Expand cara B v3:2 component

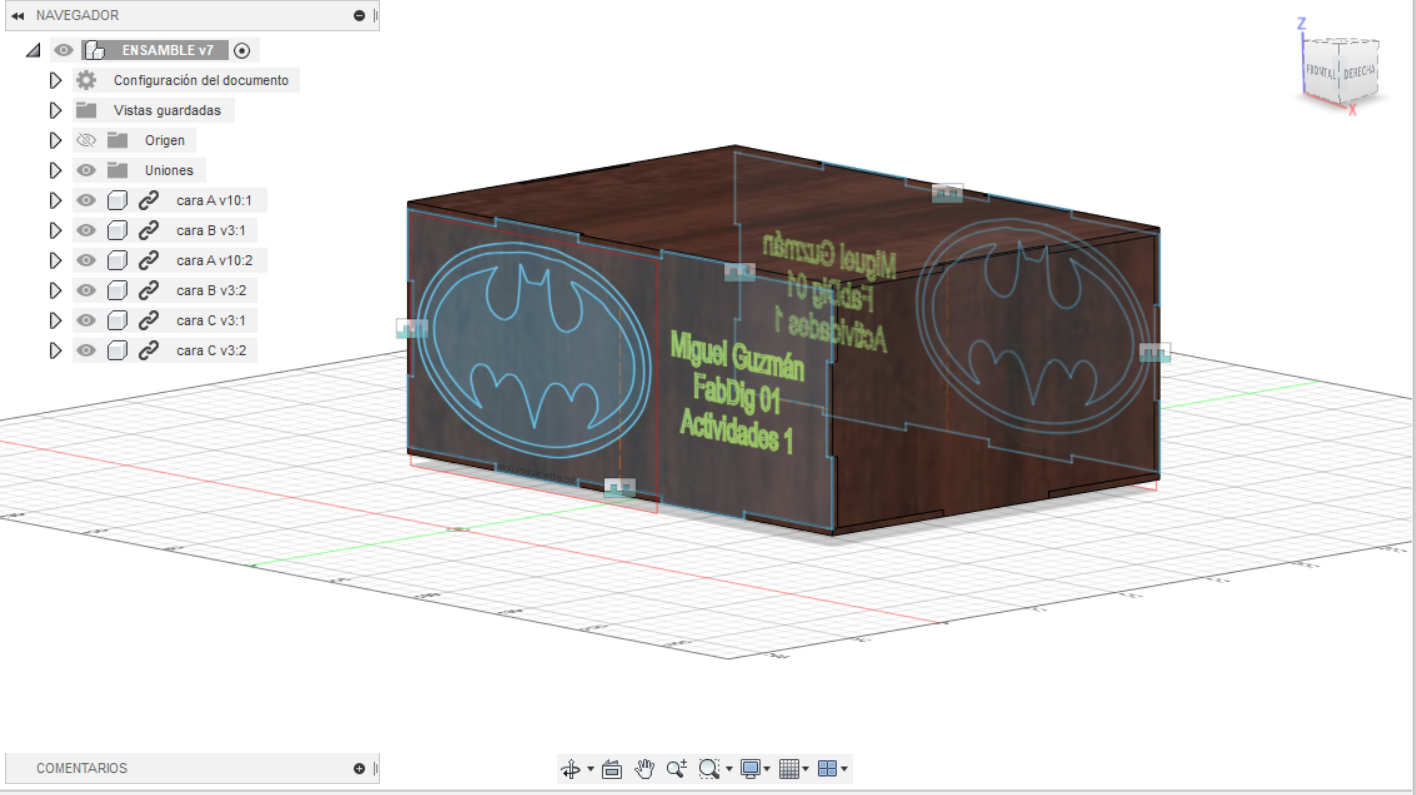56,290
